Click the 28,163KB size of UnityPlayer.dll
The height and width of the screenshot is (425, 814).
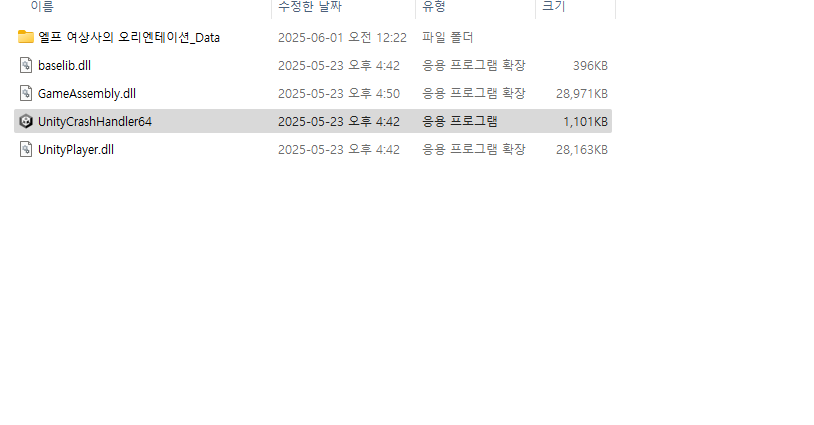click(581, 149)
